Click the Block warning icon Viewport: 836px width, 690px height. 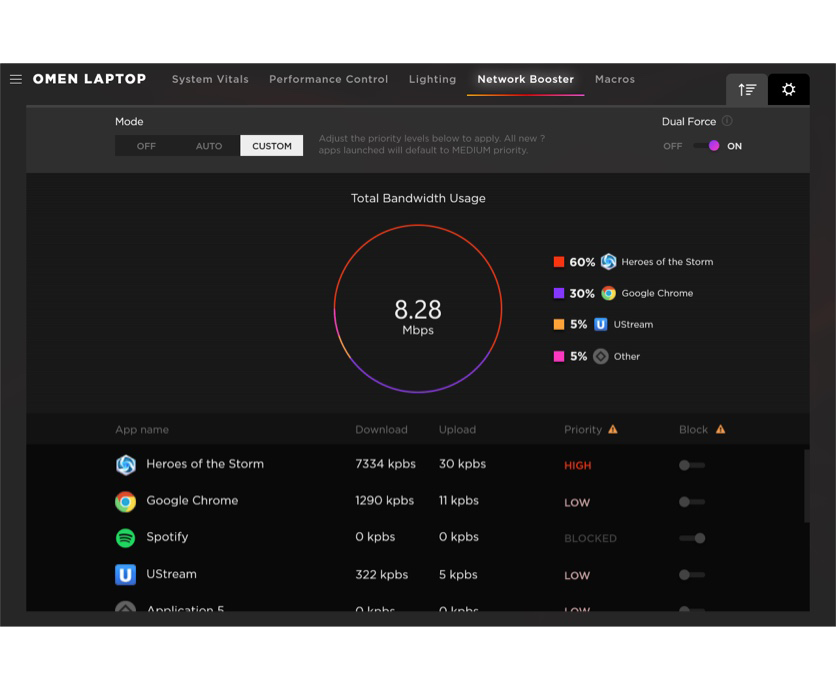point(721,429)
